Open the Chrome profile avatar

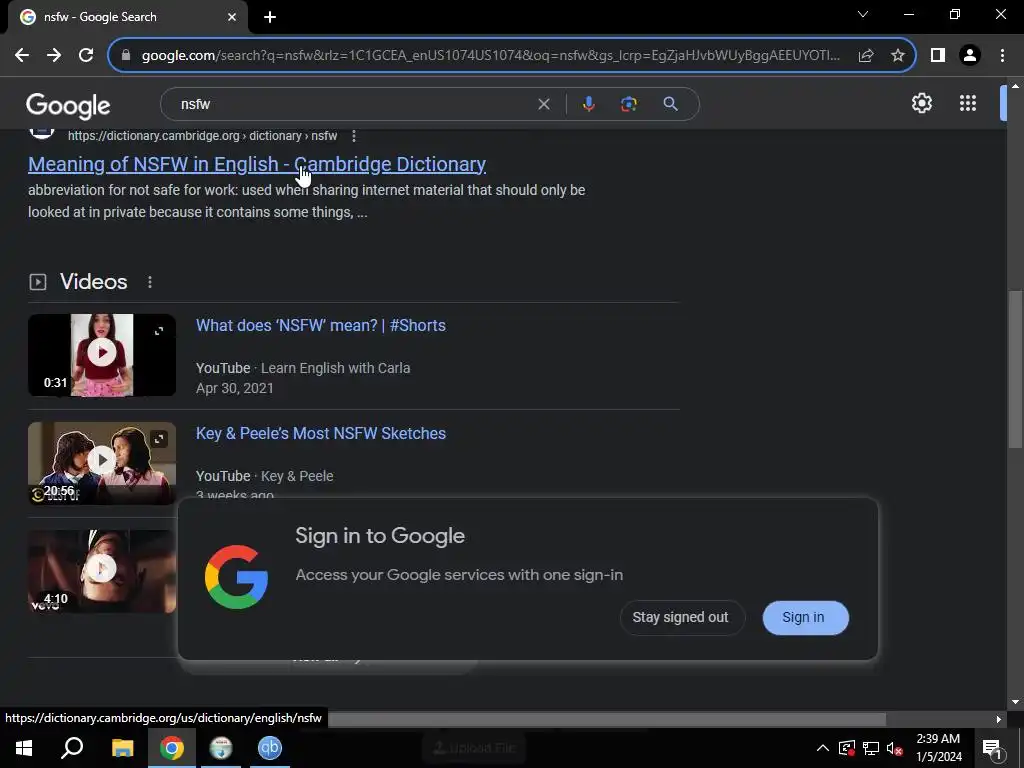(970, 56)
